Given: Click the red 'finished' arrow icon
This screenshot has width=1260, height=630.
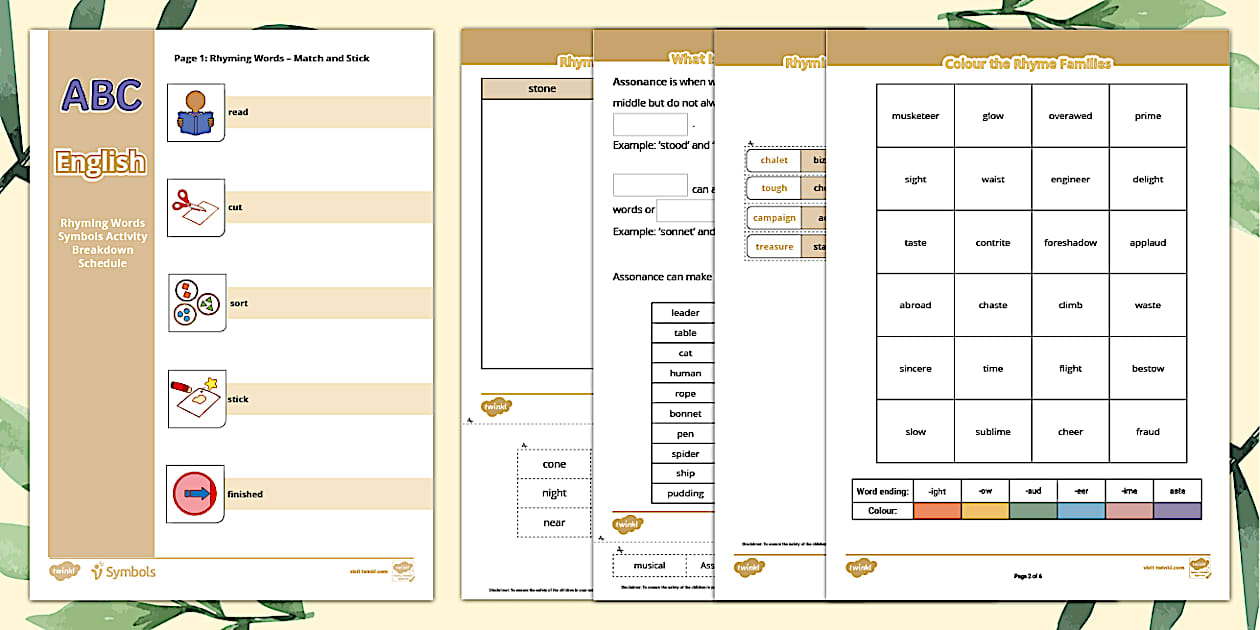Looking at the screenshot, I should click(196, 494).
